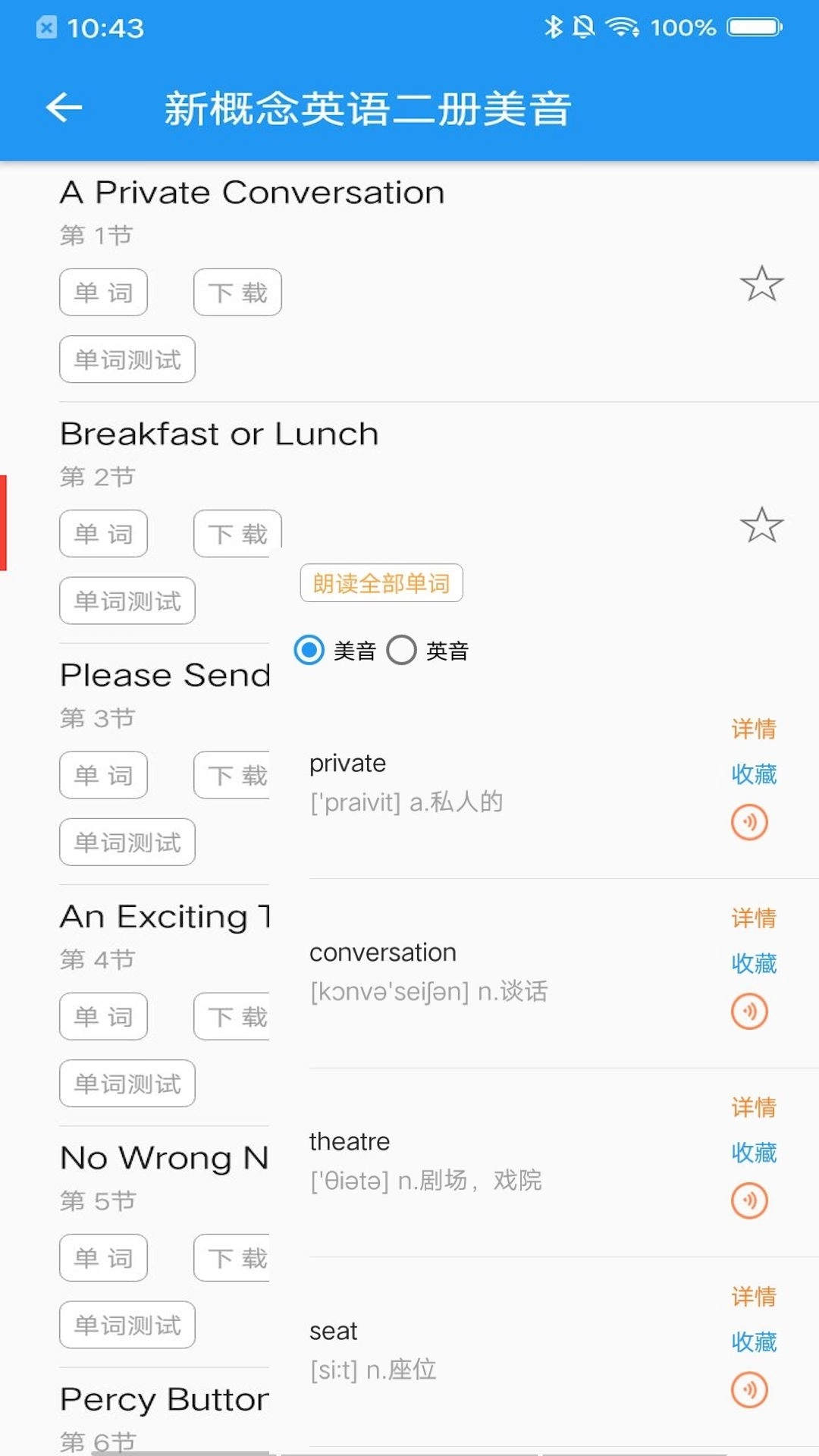This screenshot has width=819, height=1456.
Task: Tap the Bluetooth icon in status bar
Action: tap(554, 27)
